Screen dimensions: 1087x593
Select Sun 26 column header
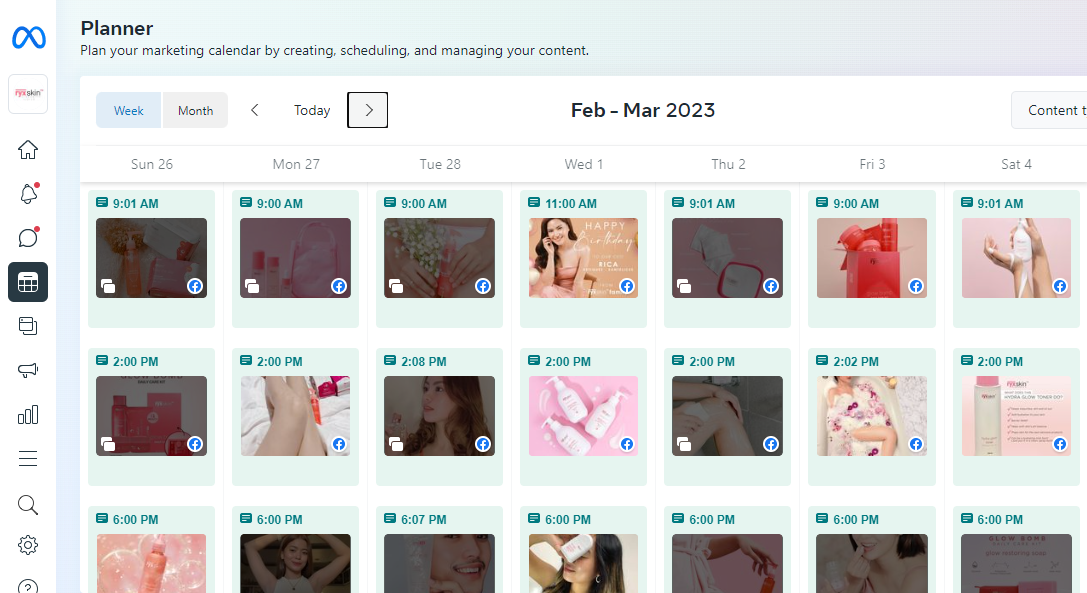coord(152,164)
